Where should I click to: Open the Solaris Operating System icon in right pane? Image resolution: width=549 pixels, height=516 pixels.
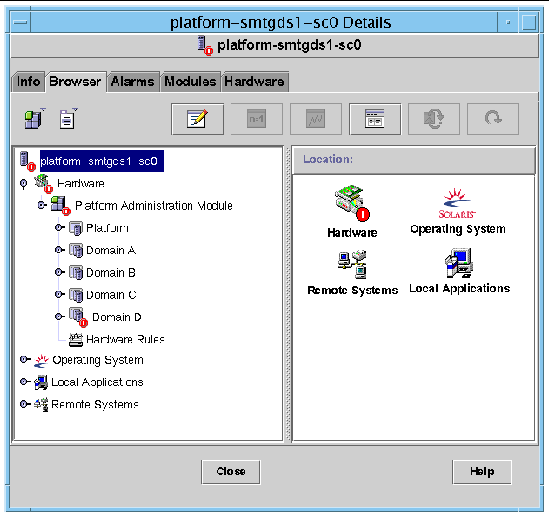(457, 203)
